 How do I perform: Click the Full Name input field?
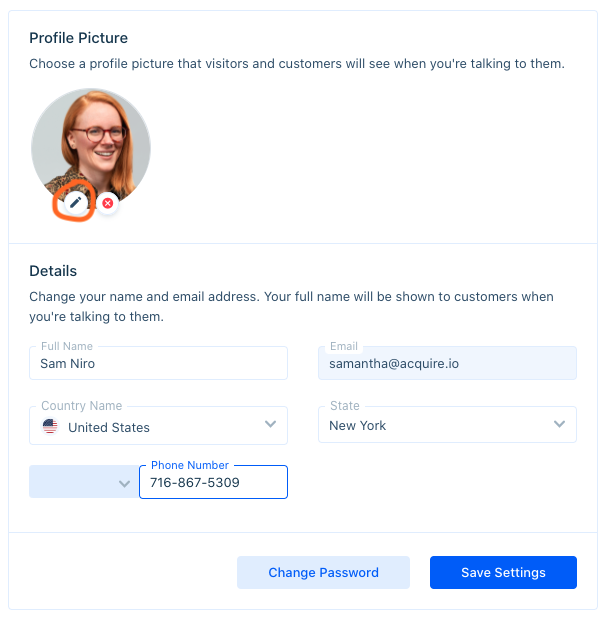click(x=158, y=363)
